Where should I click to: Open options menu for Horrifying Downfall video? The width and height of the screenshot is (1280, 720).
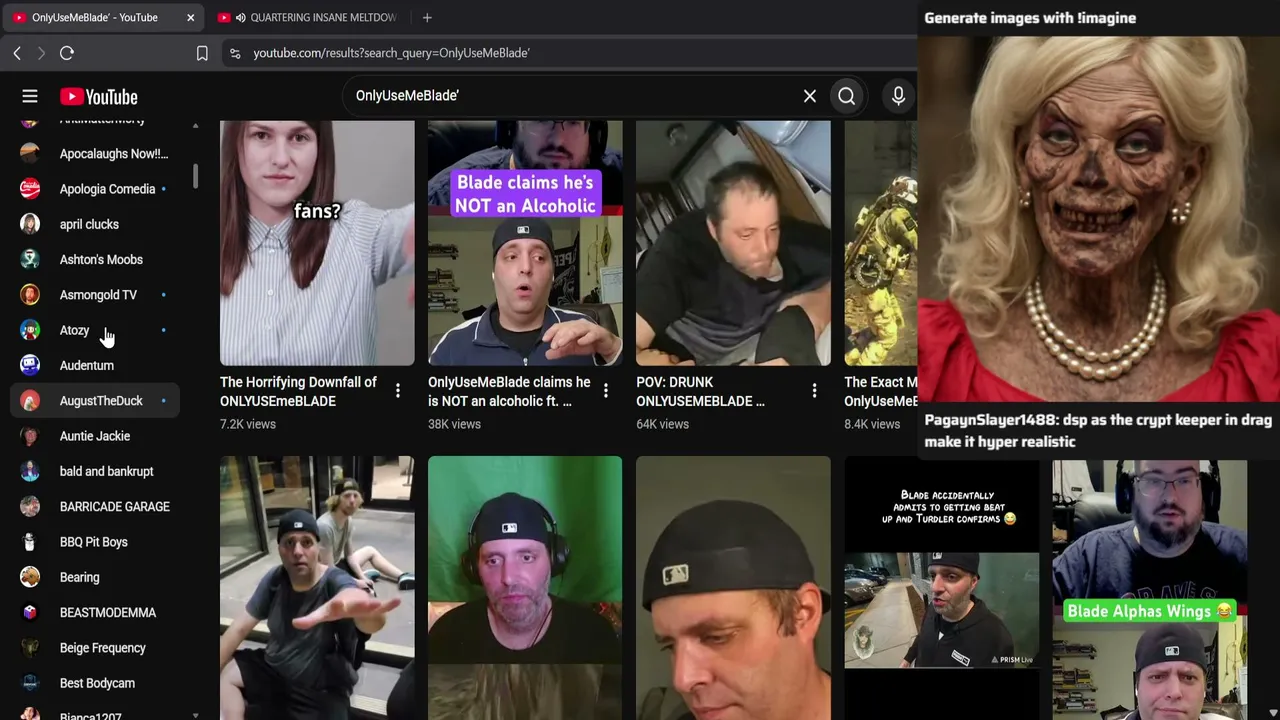398,391
